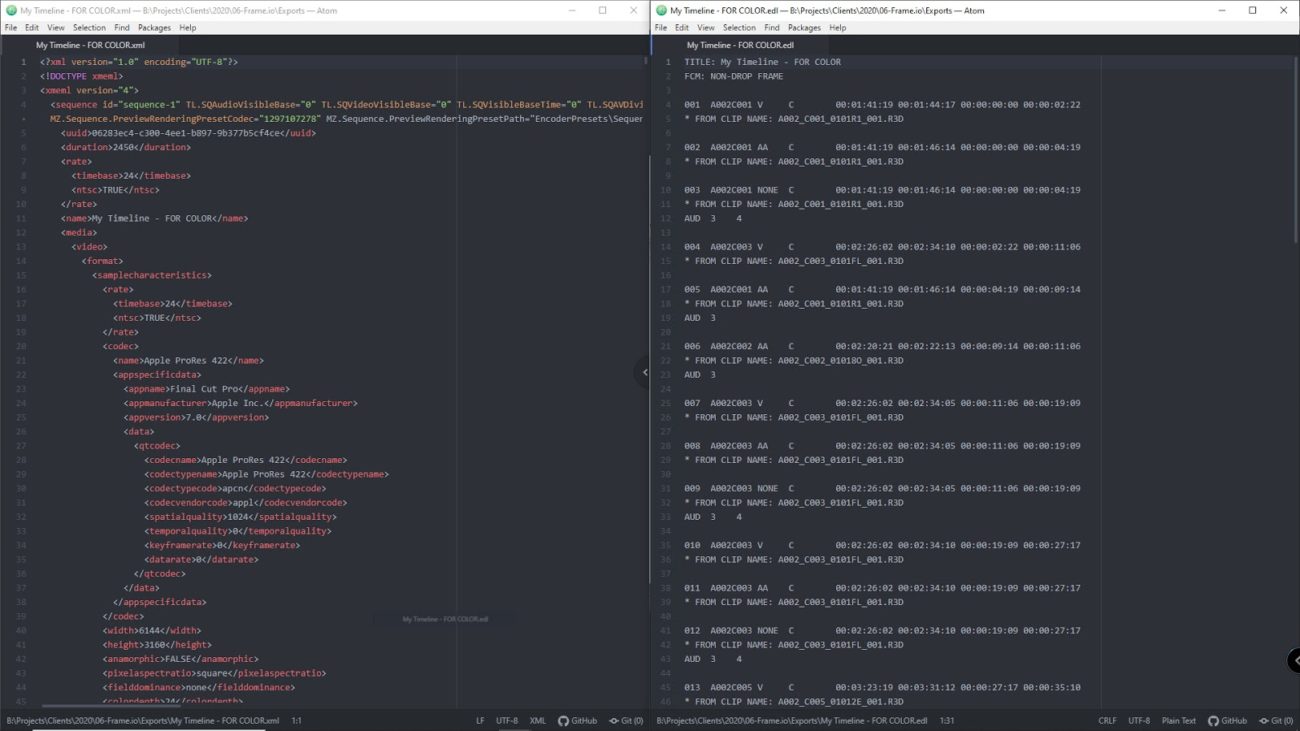Open Packages menu in the left XML window
Screen dimensions: 1300x731
pos(155,28)
